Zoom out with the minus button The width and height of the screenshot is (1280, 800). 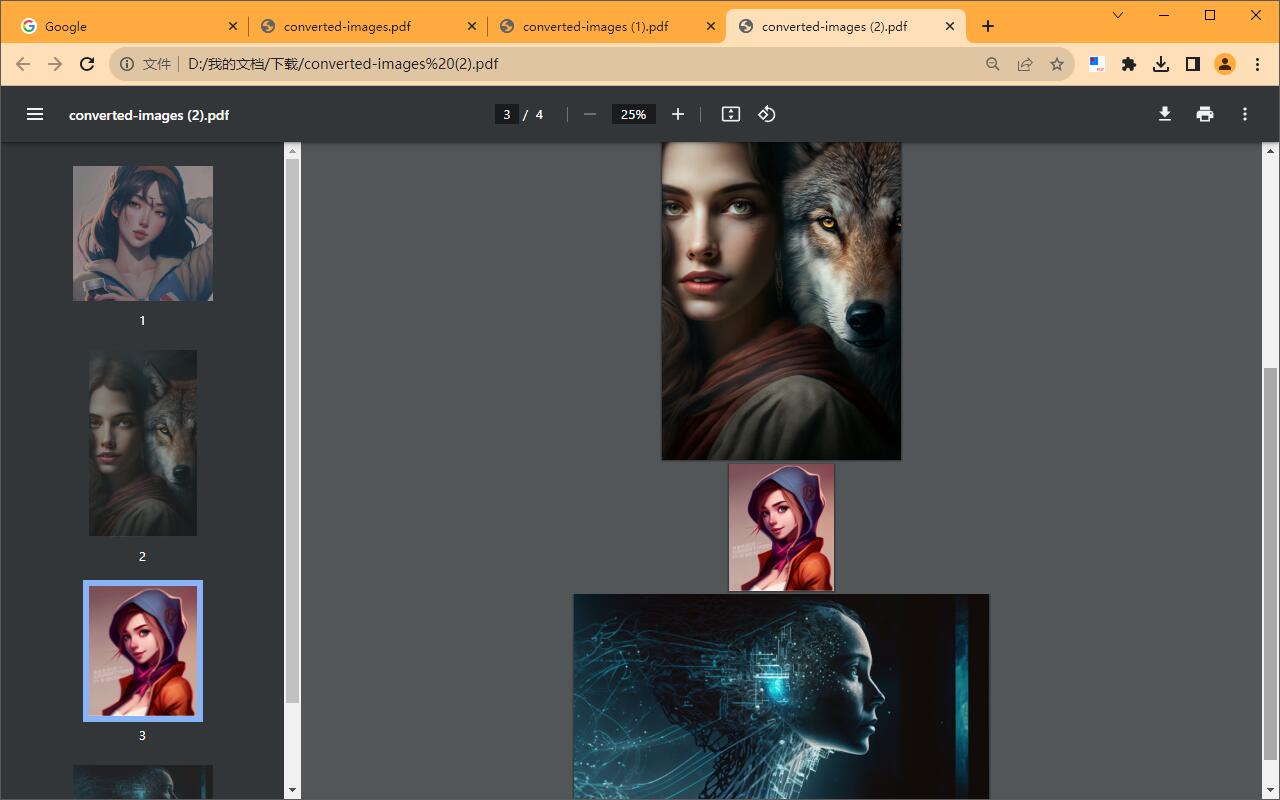coord(590,114)
